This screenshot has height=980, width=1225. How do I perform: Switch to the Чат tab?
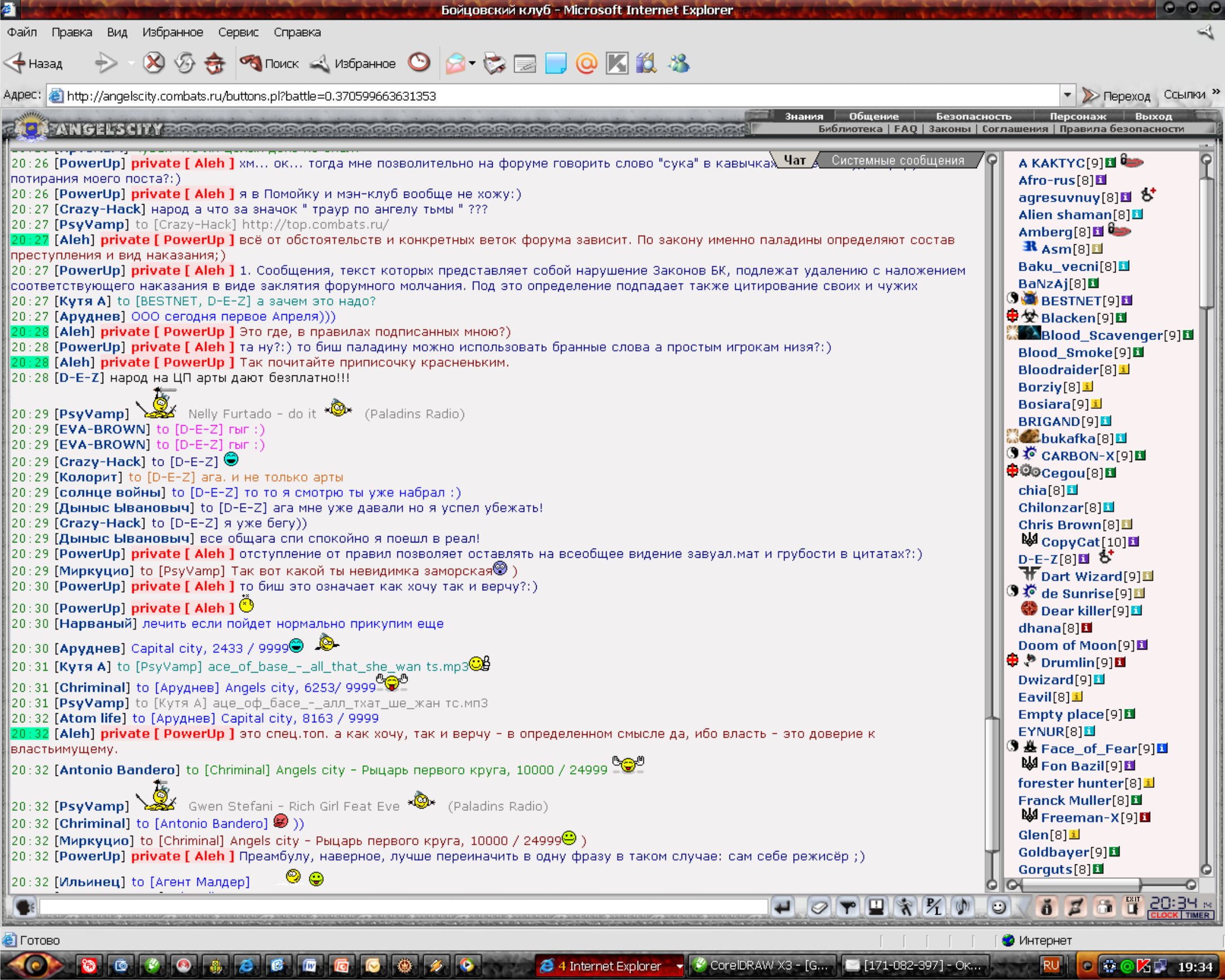[x=794, y=160]
